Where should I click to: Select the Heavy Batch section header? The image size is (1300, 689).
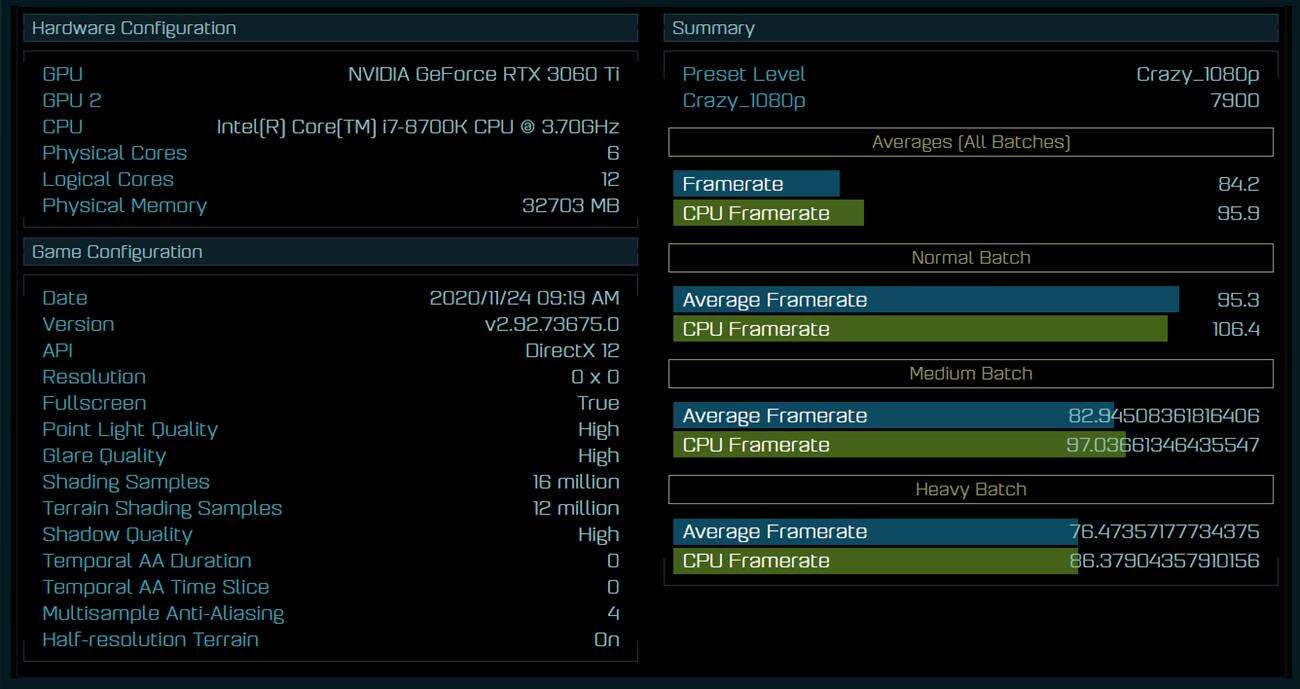(971, 490)
